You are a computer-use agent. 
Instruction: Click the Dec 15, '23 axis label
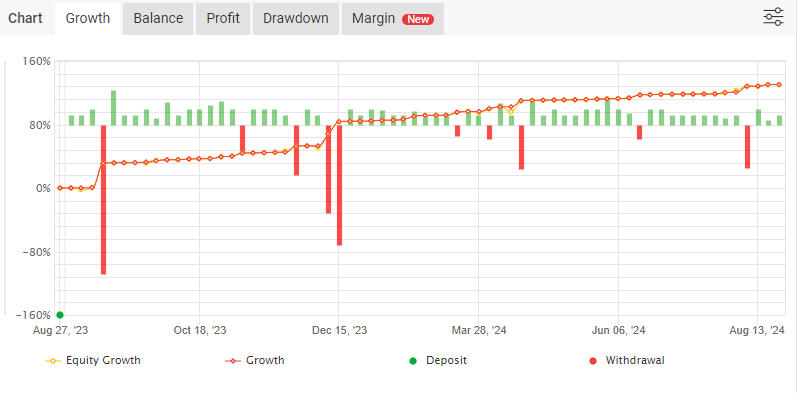[339, 330]
